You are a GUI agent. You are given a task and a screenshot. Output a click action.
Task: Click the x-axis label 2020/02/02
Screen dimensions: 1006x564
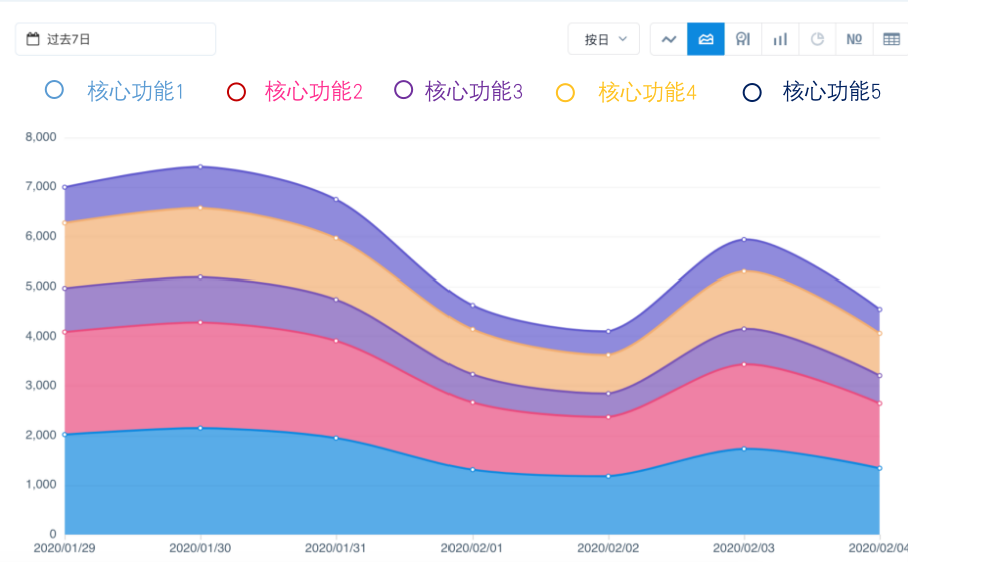pyautogui.click(x=608, y=549)
